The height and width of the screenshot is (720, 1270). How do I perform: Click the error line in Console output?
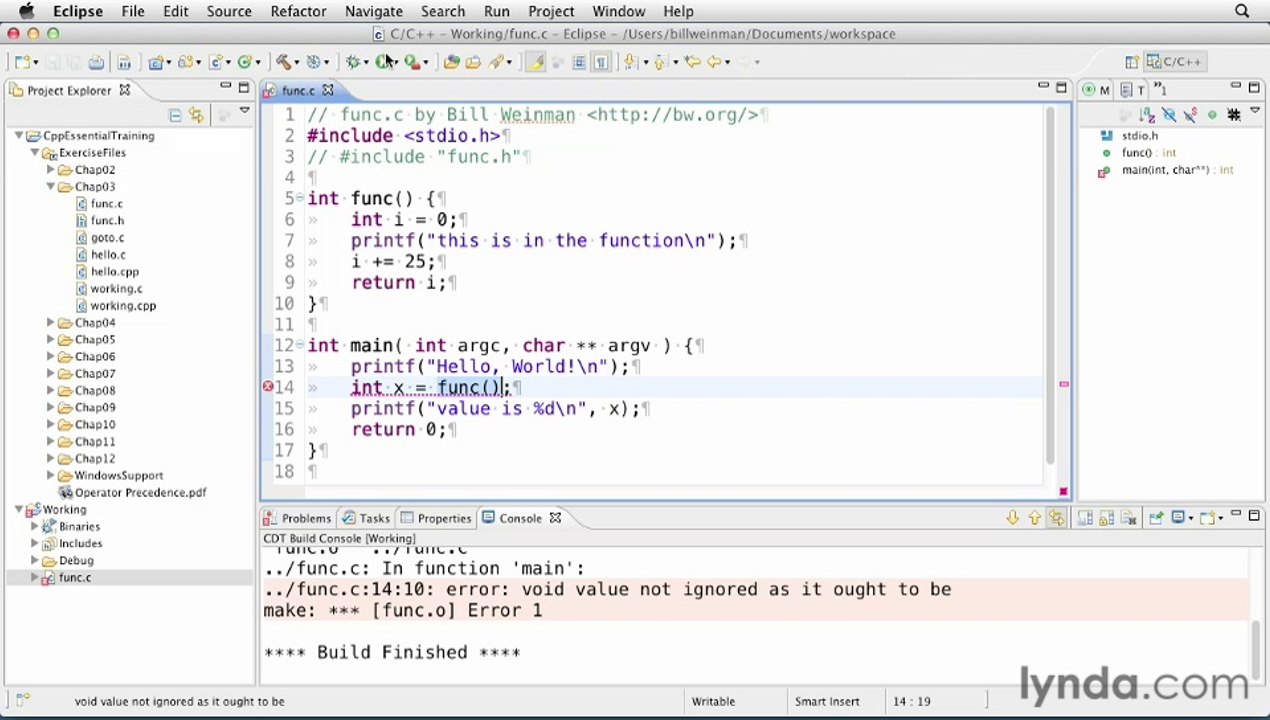[608, 589]
